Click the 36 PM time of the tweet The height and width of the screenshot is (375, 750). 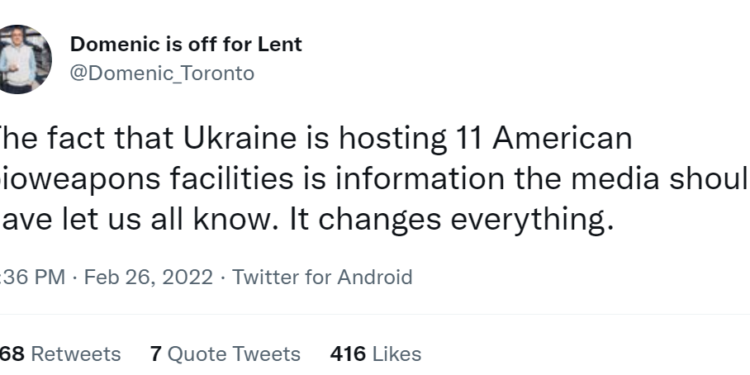click(33, 277)
